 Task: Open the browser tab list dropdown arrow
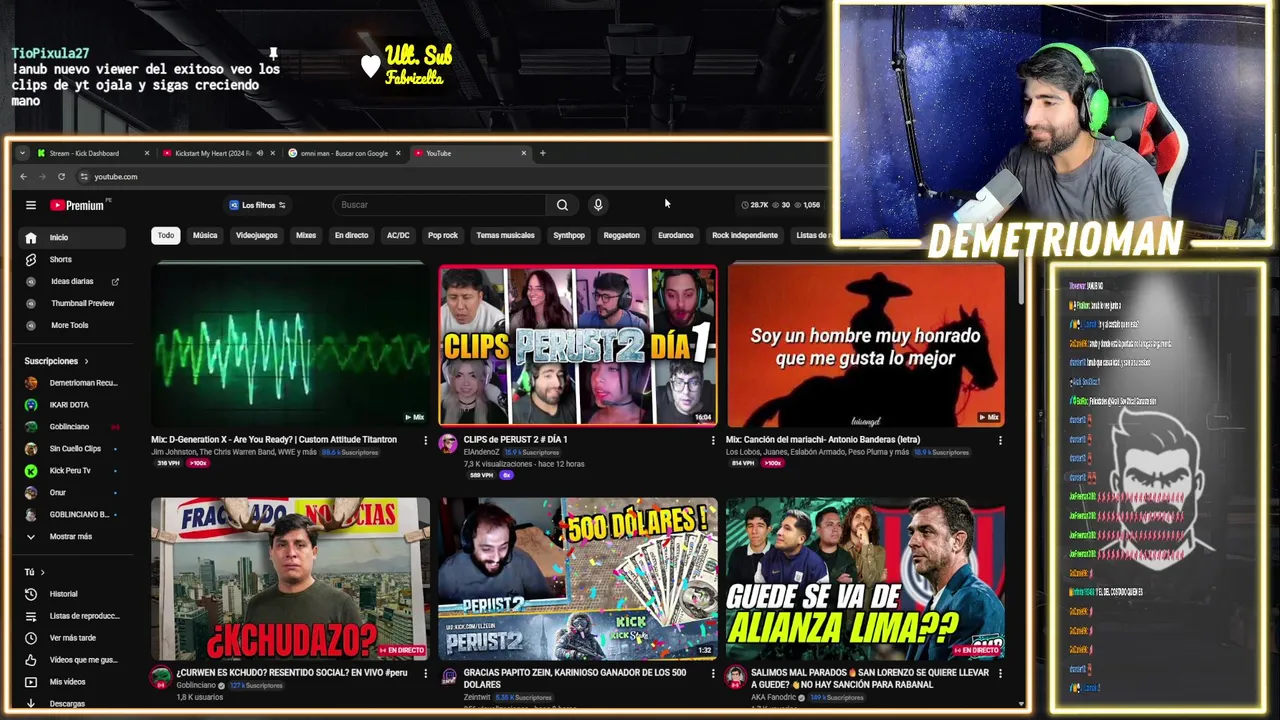click(22, 153)
